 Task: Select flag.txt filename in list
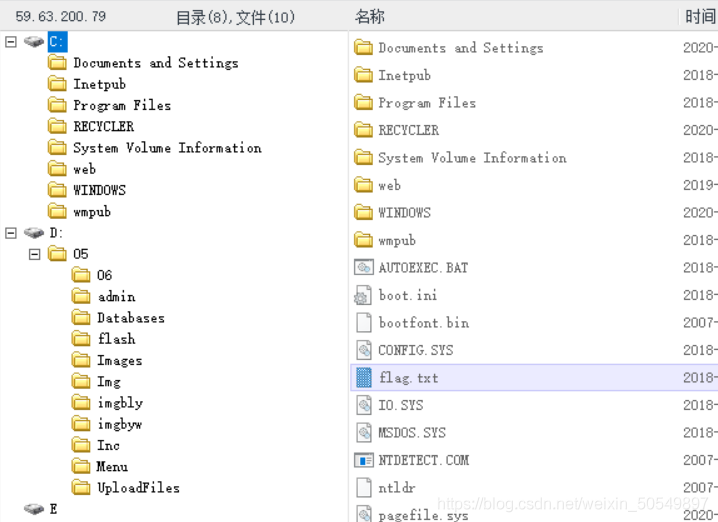[408, 378]
